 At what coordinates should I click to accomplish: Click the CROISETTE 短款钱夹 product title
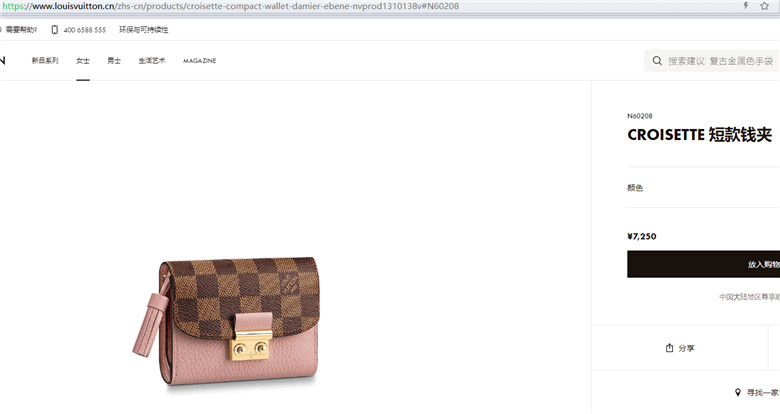click(x=699, y=135)
